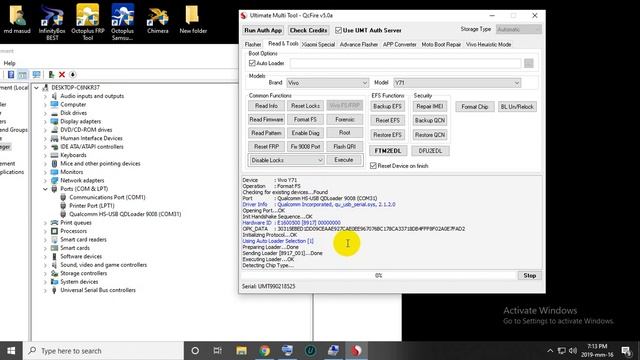Click the 0% progress bar
This screenshot has width=640, height=360.
click(x=379, y=276)
